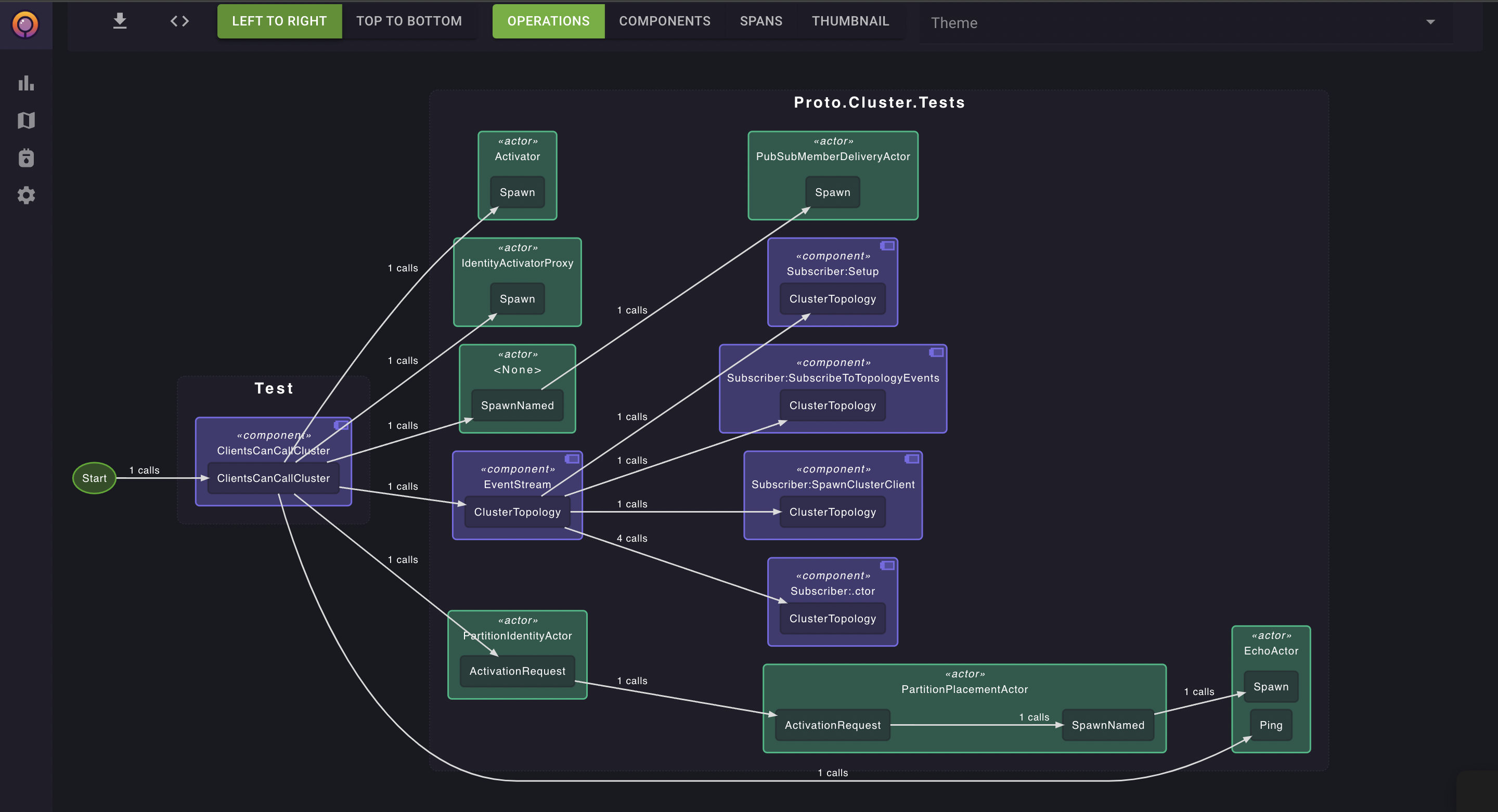This screenshot has height=812, width=1498.
Task: Click the clipboard-style sidebar icon
Action: tap(26, 158)
